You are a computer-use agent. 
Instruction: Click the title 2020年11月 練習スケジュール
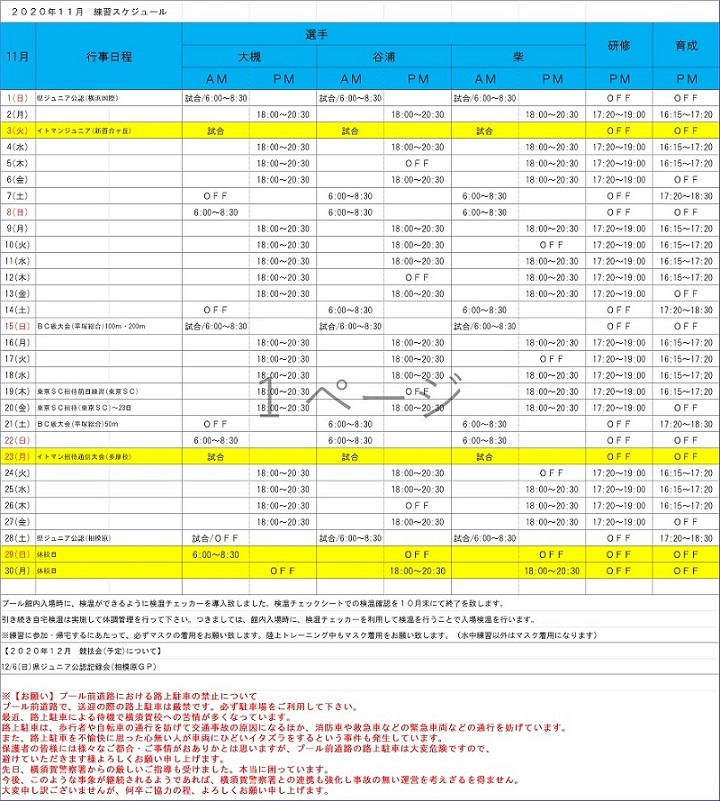(89, 12)
